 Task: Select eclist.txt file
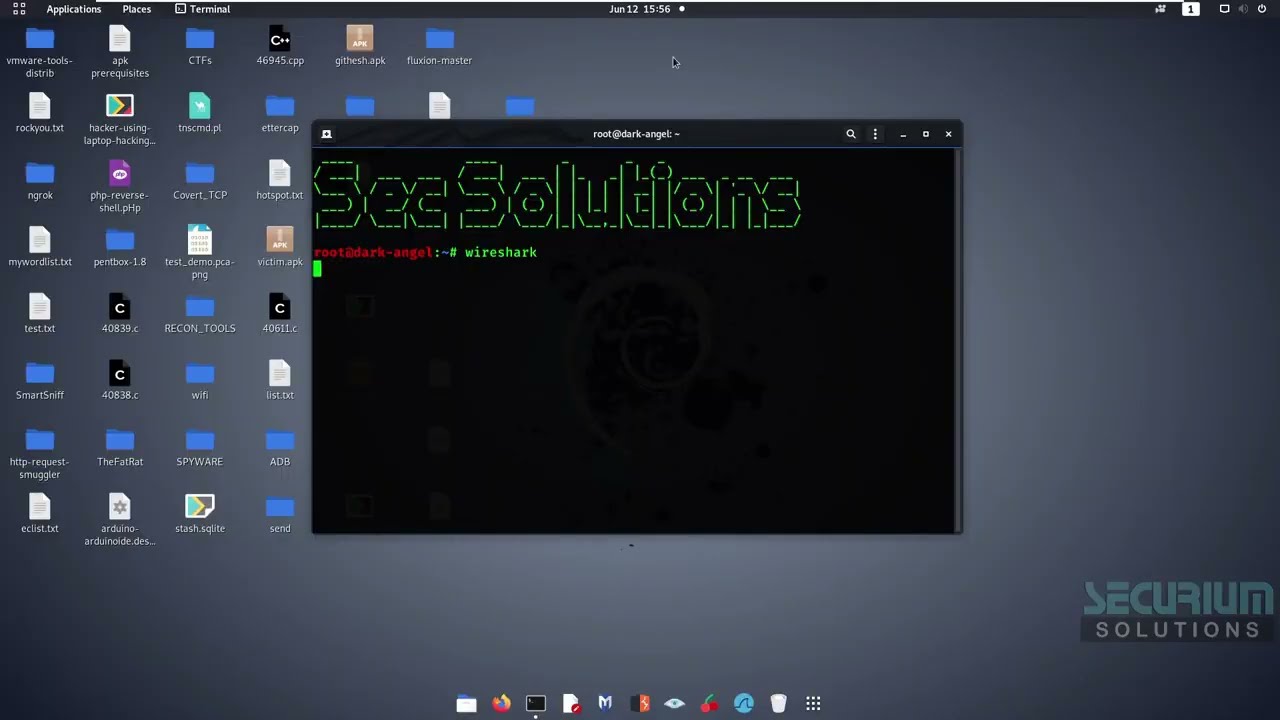(40, 514)
